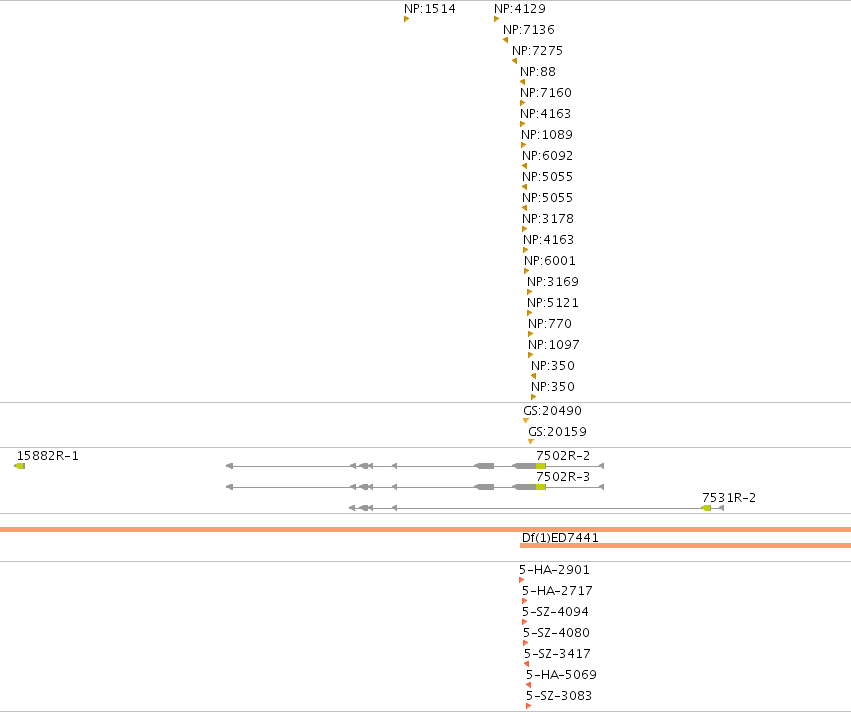Image resolution: width=851 pixels, height=712 pixels.
Task: Select the NP:1514 feature label
Action: tap(430, 9)
